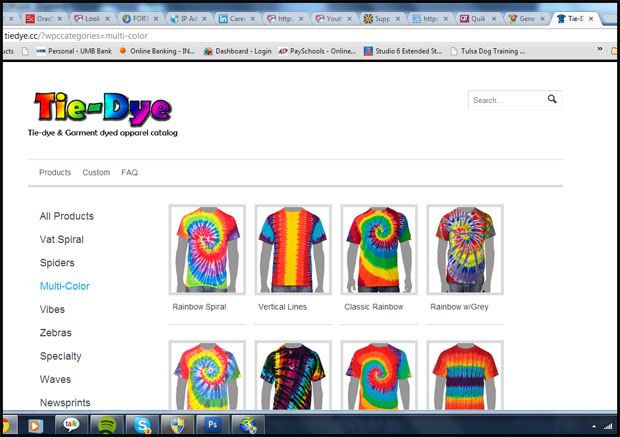Select Vibes category
This screenshot has height=437, width=620.
52,310
